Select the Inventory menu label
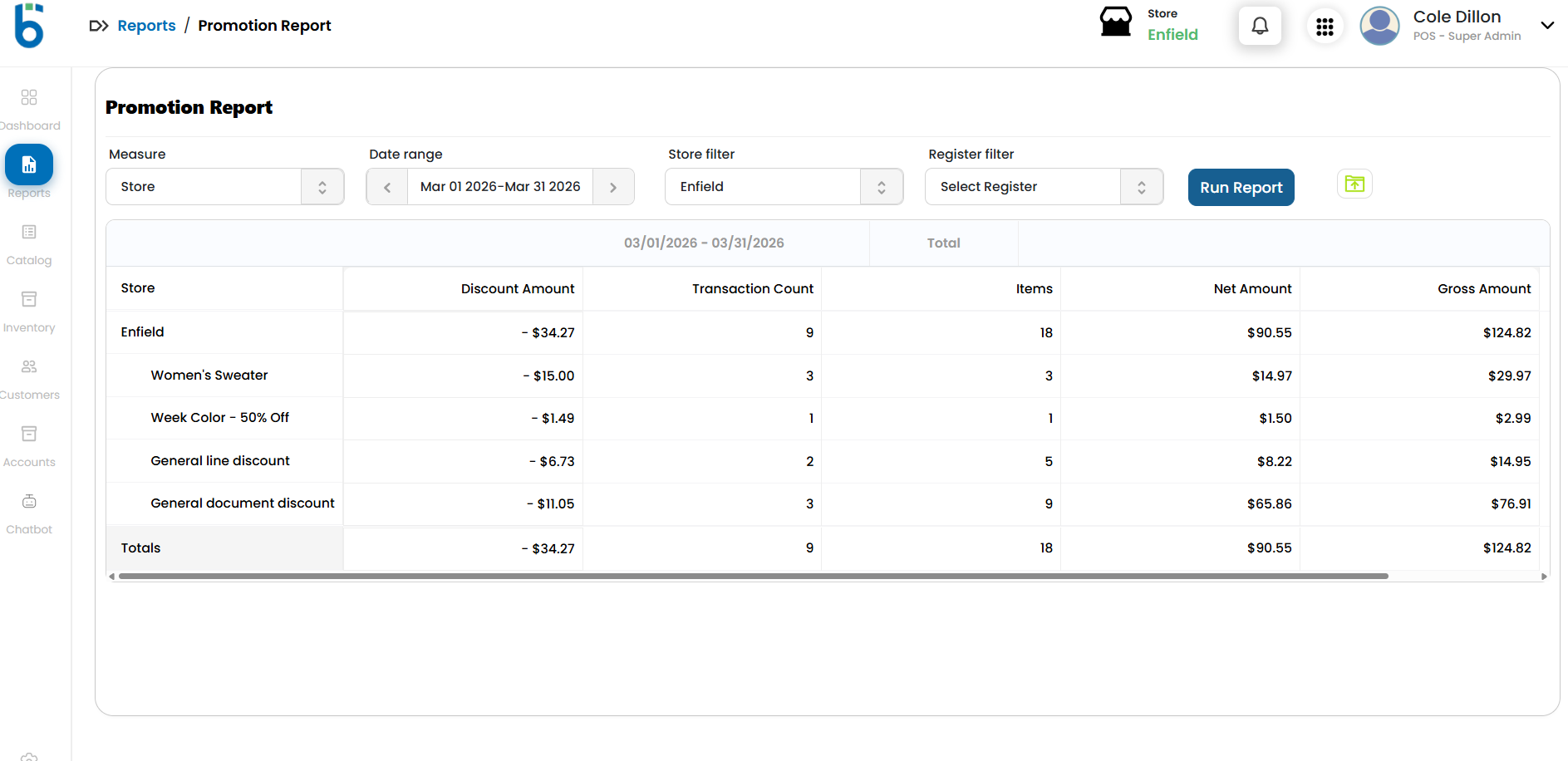The height and width of the screenshot is (761, 1568). [x=29, y=327]
